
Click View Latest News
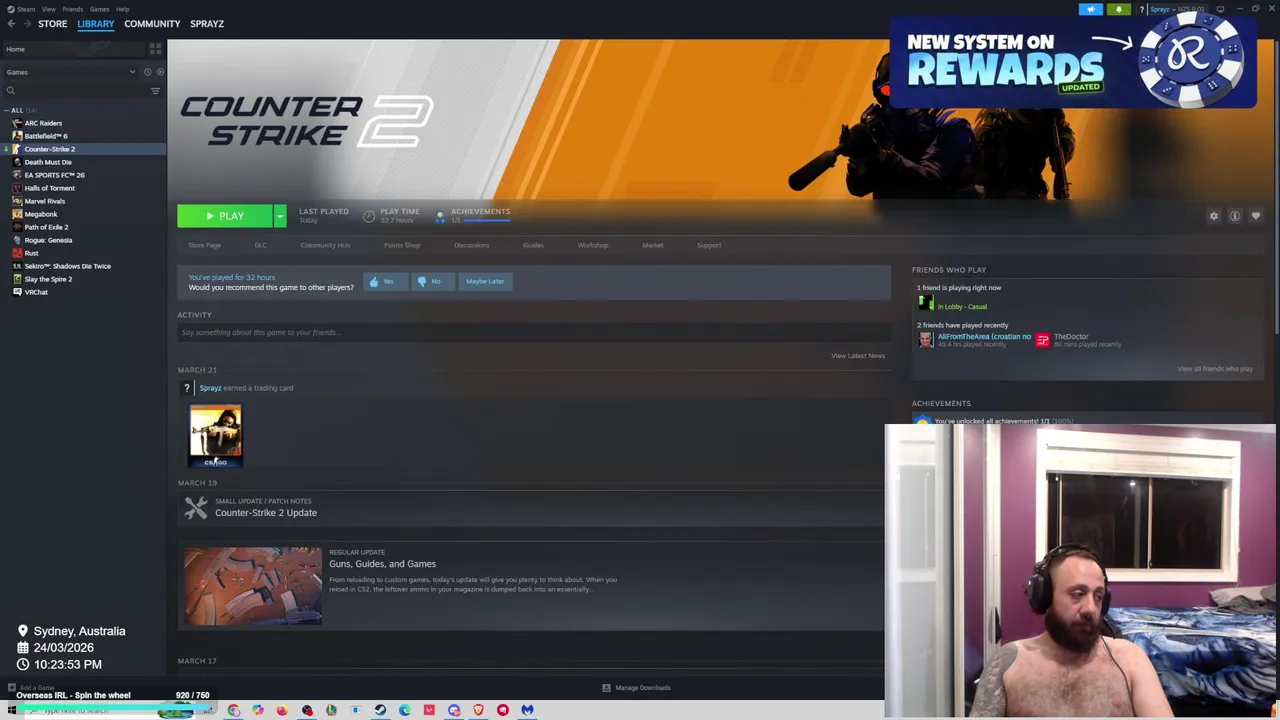tap(858, 356)
